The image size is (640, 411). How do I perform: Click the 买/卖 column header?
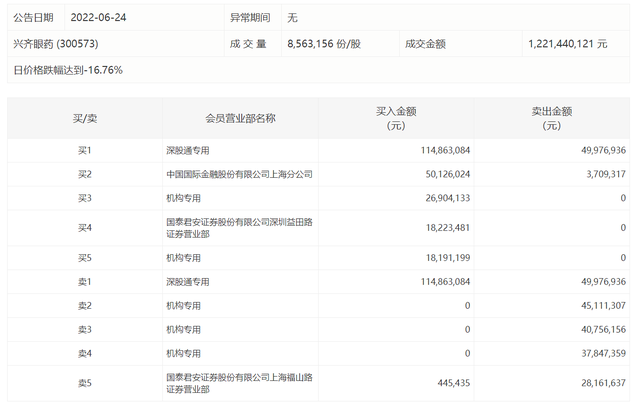point(85,118)
